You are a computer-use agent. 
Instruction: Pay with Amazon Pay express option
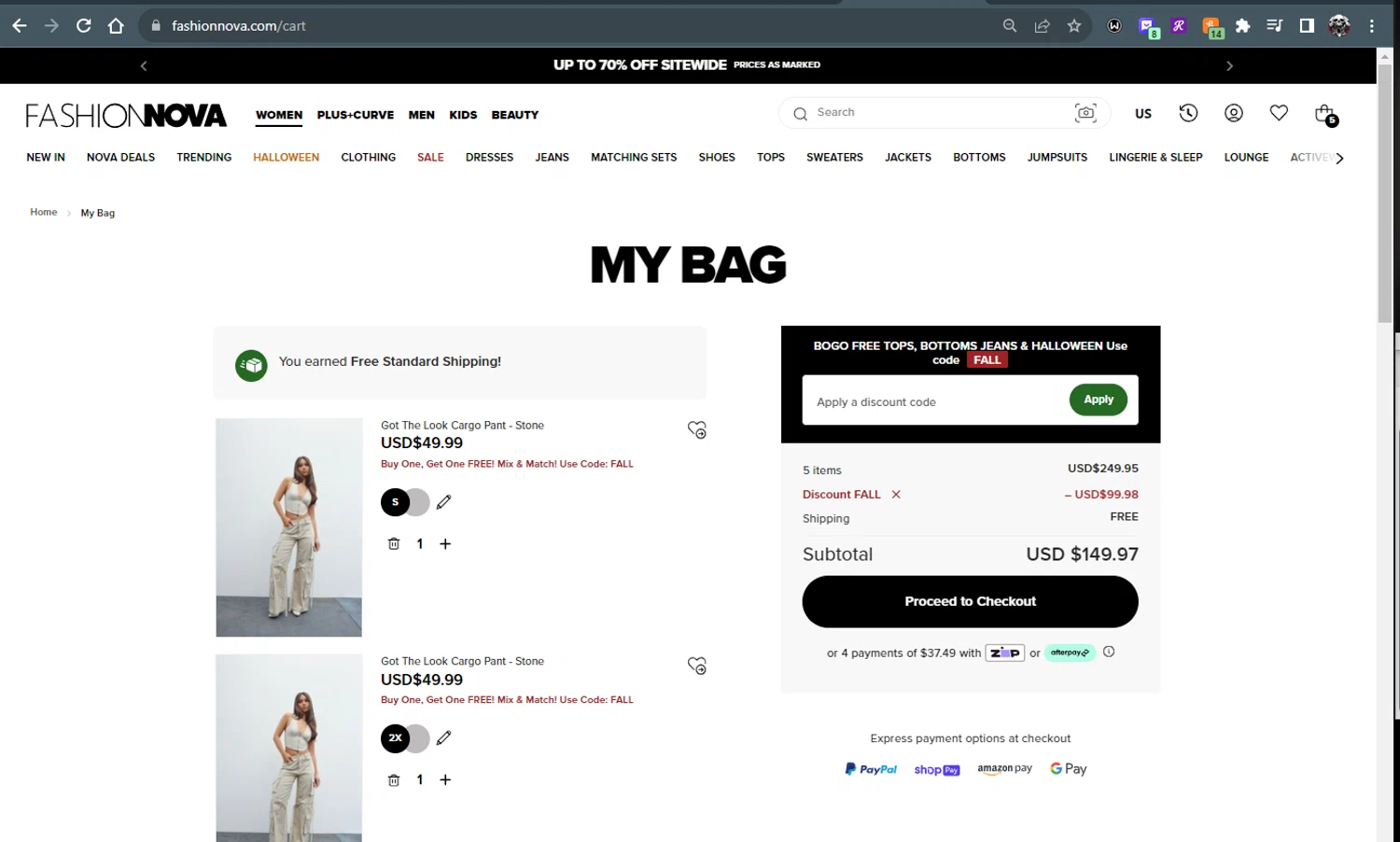(1005, 769)
